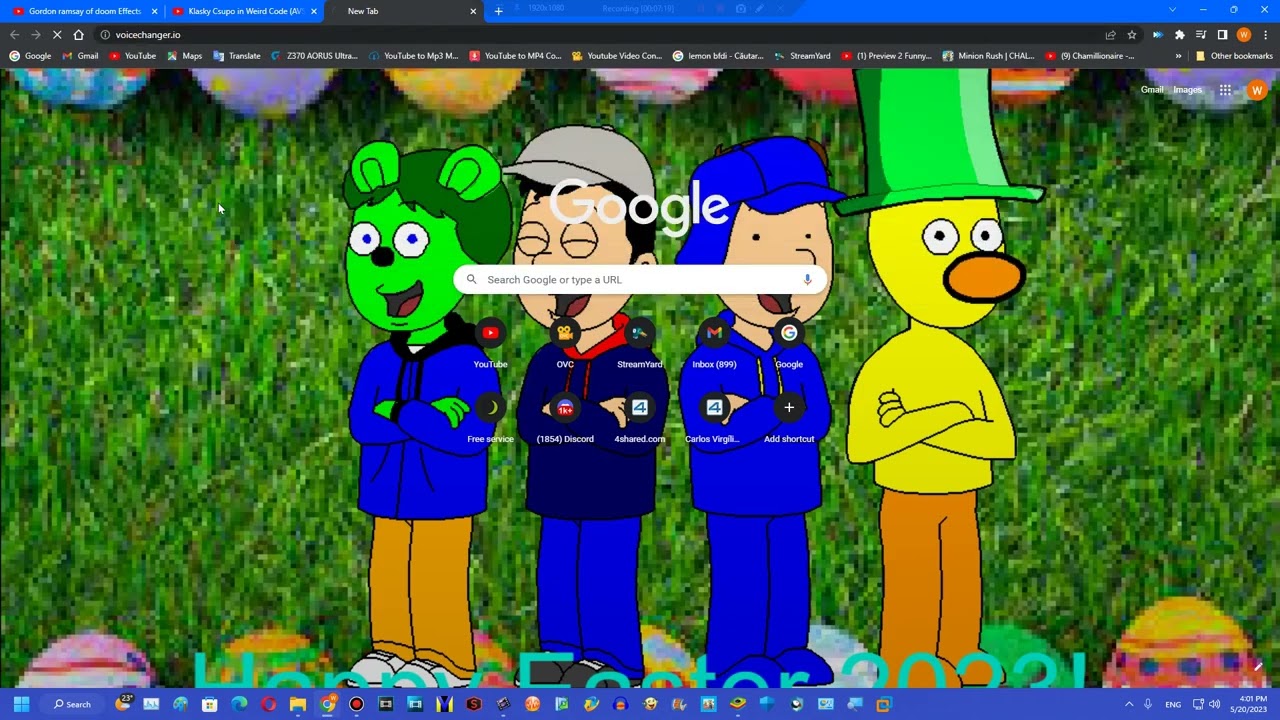
Task: Open the Chrome side panel
Action: click(1222, 34)
